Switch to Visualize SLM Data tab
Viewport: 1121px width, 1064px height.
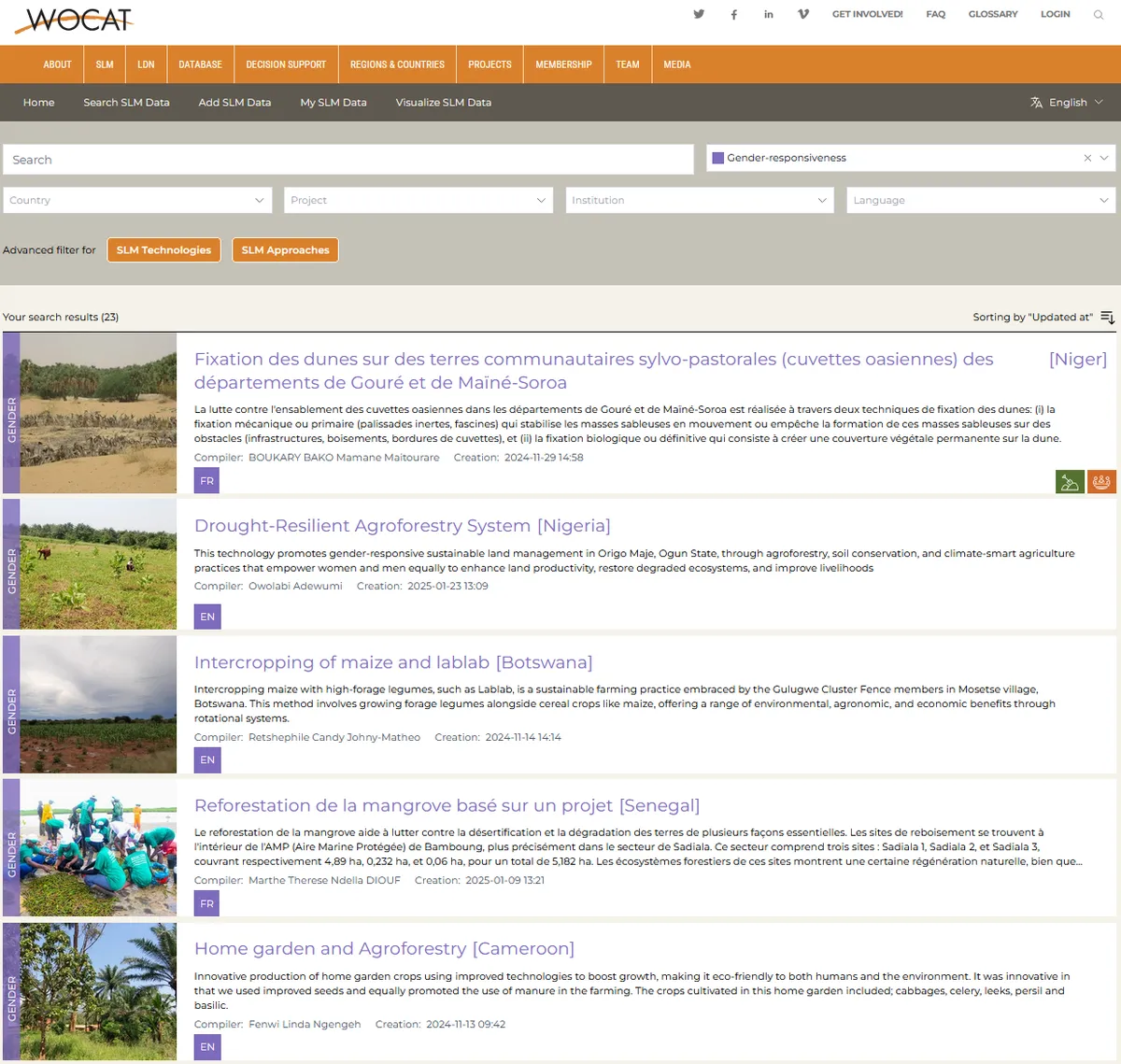point(443,103)
